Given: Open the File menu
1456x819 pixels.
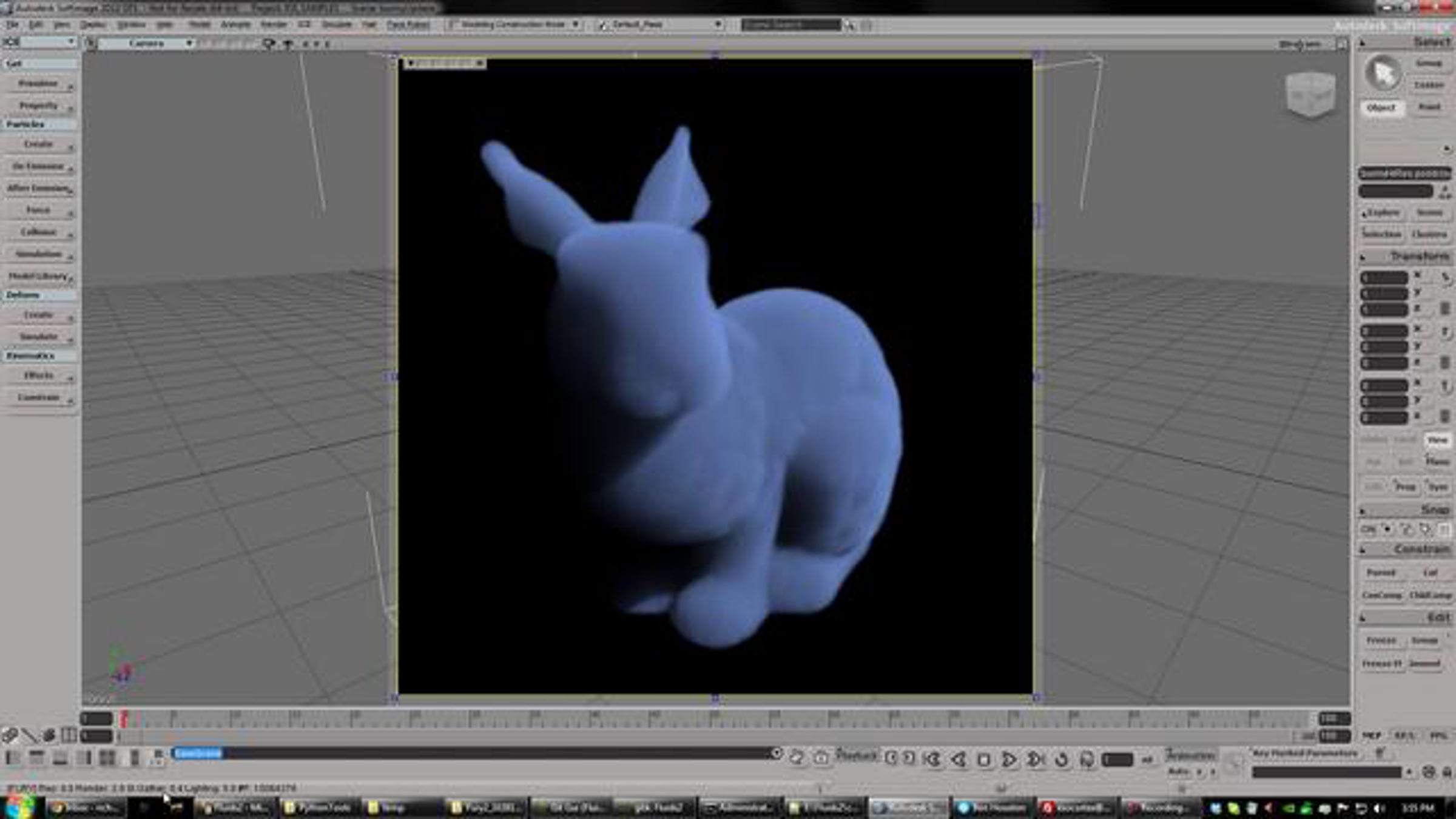Looking at the screenshot, I should (x=12, y=25).
